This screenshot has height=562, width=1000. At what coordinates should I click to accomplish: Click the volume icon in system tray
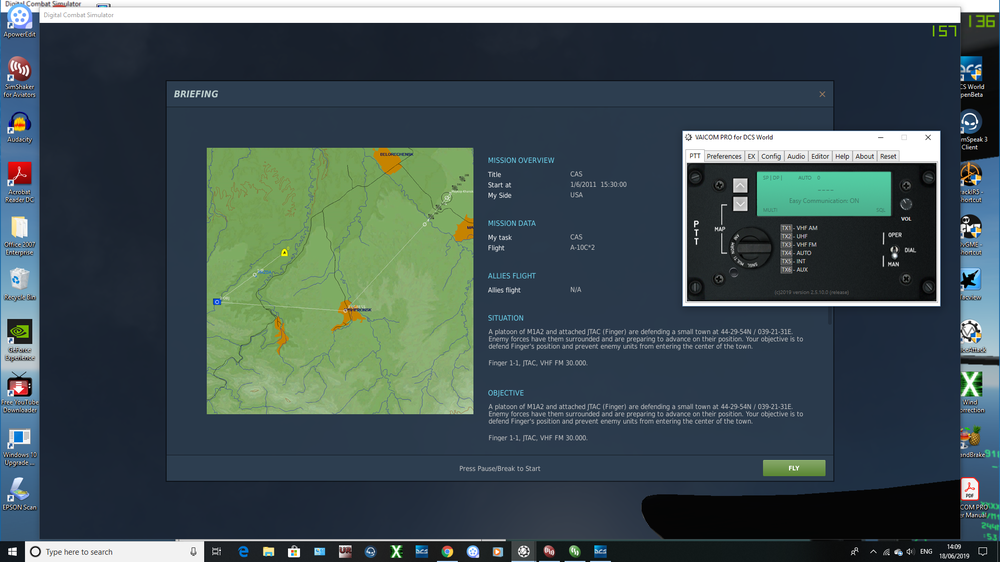[x=910, y=552]
